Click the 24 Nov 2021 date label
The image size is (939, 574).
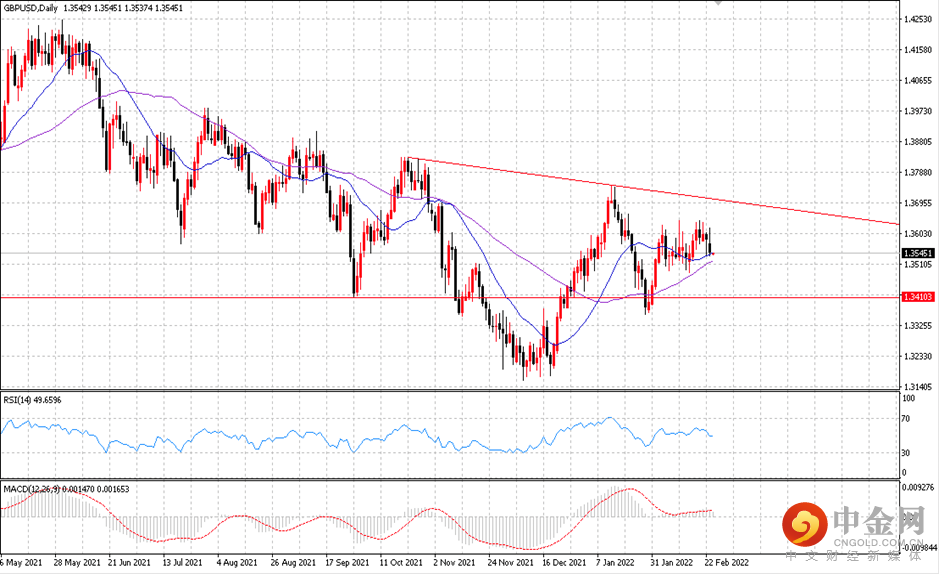point(510,563)
